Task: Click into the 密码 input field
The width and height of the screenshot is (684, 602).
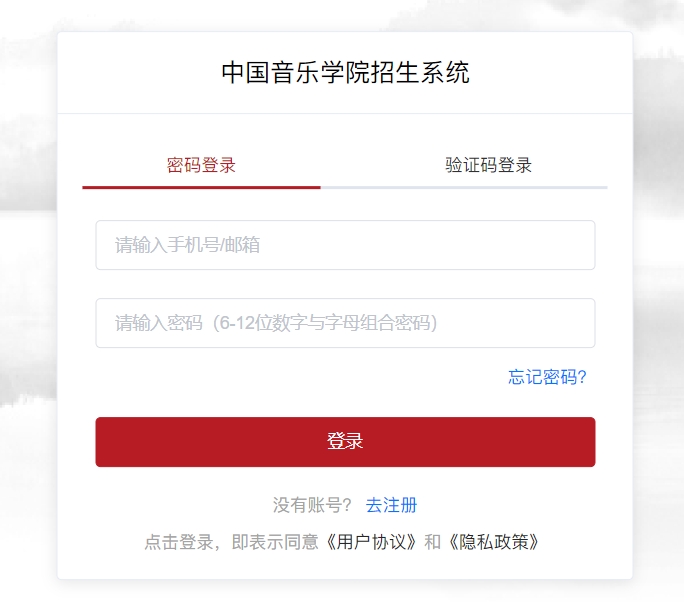Action: (x=345, y=323)
